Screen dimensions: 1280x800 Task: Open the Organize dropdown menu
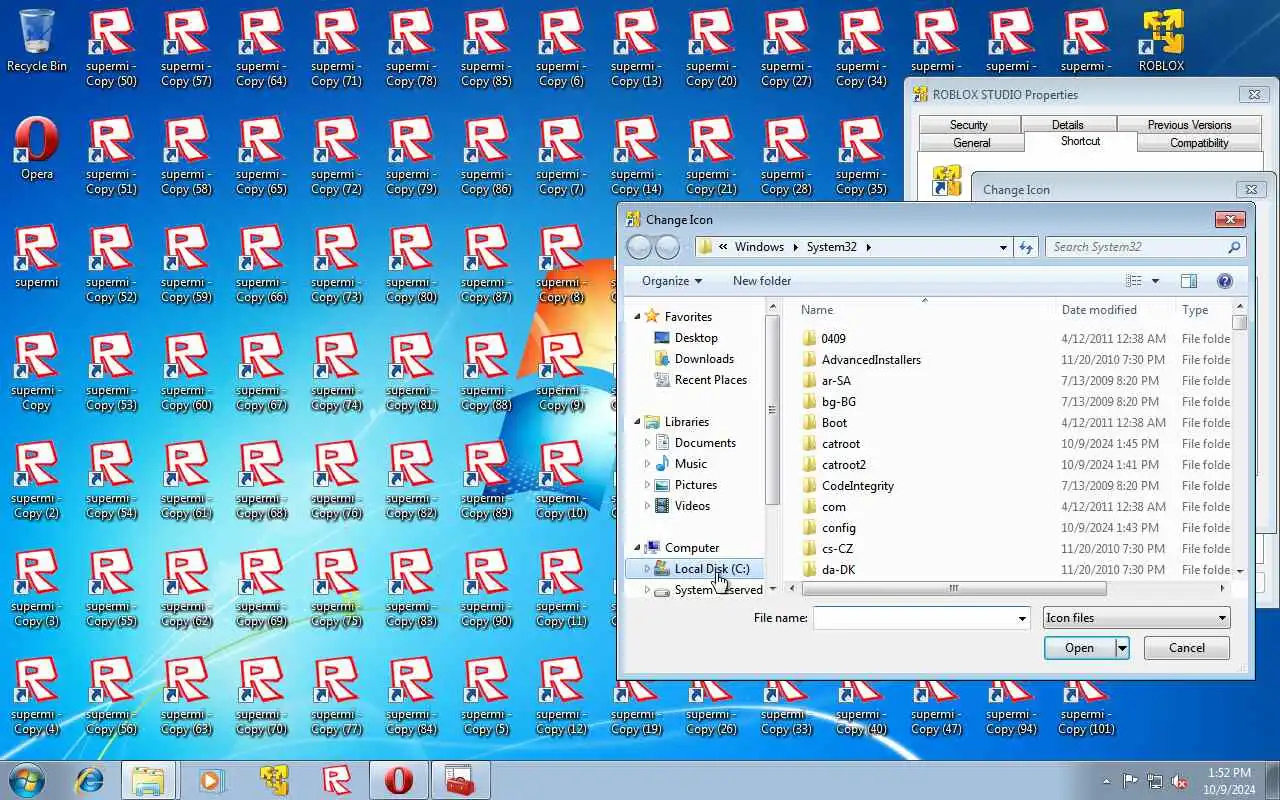pyautogui.click(x=672, y=281)
